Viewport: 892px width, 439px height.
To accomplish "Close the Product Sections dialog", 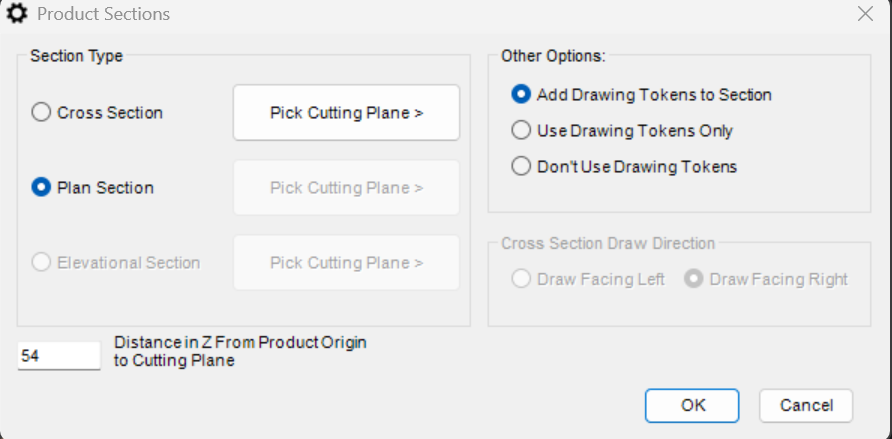I will click(865, 14).
